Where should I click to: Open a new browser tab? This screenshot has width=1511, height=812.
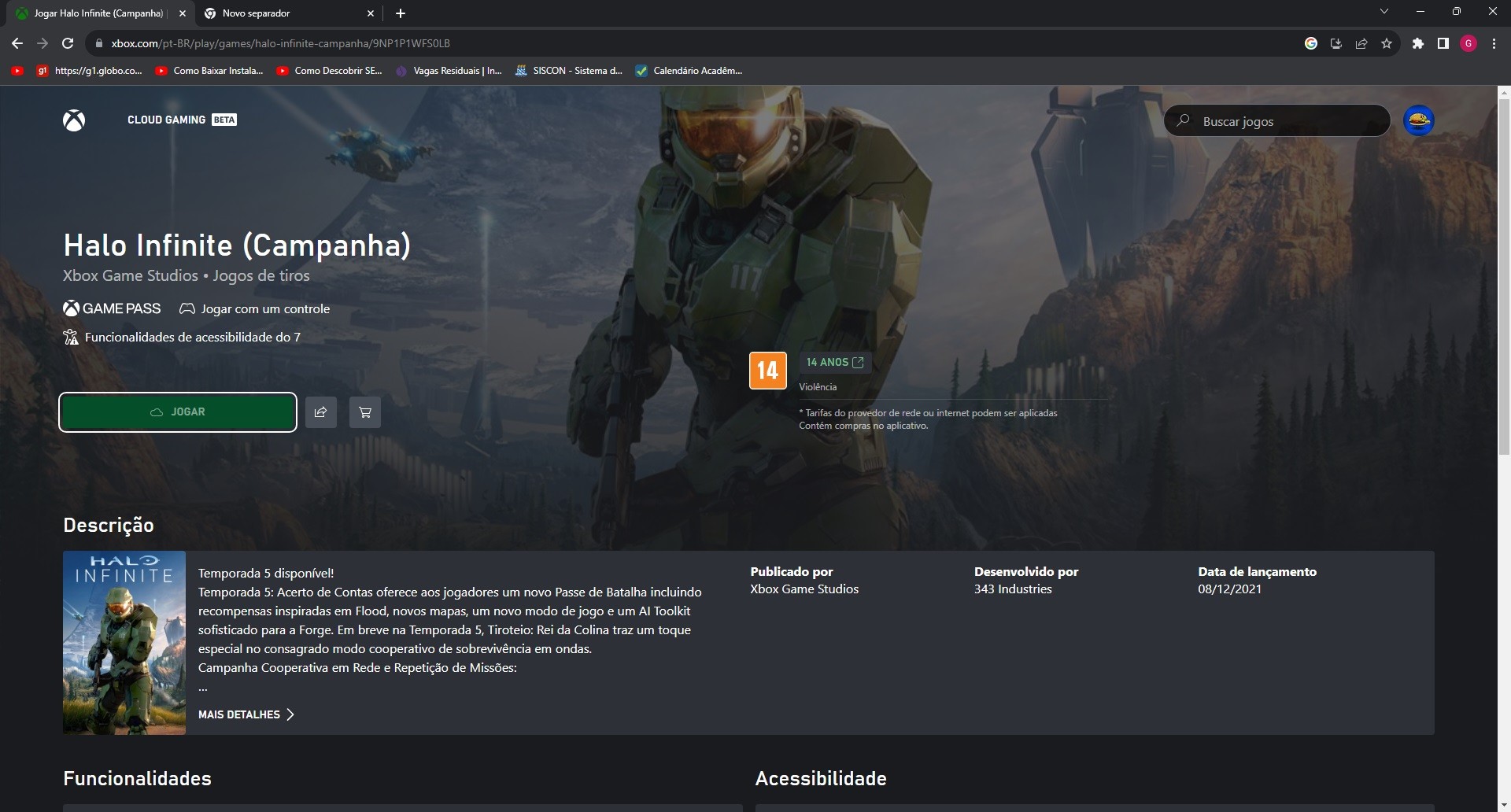pos(401,13)
